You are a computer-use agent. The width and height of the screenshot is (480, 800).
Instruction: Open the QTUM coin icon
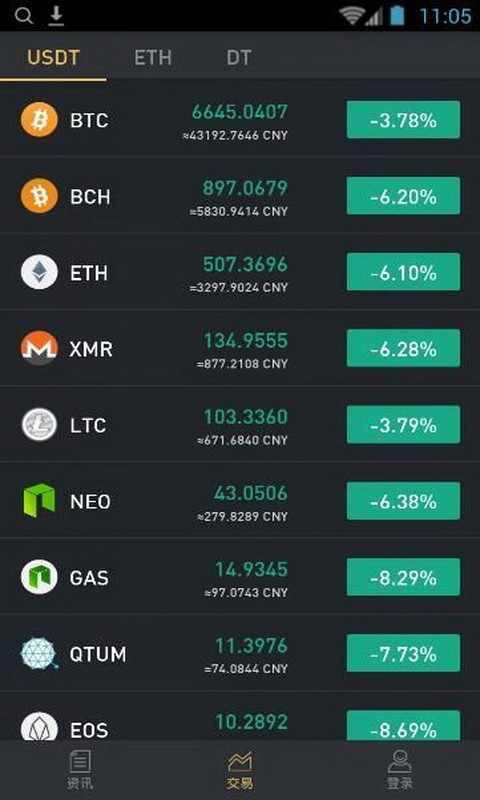39,654
